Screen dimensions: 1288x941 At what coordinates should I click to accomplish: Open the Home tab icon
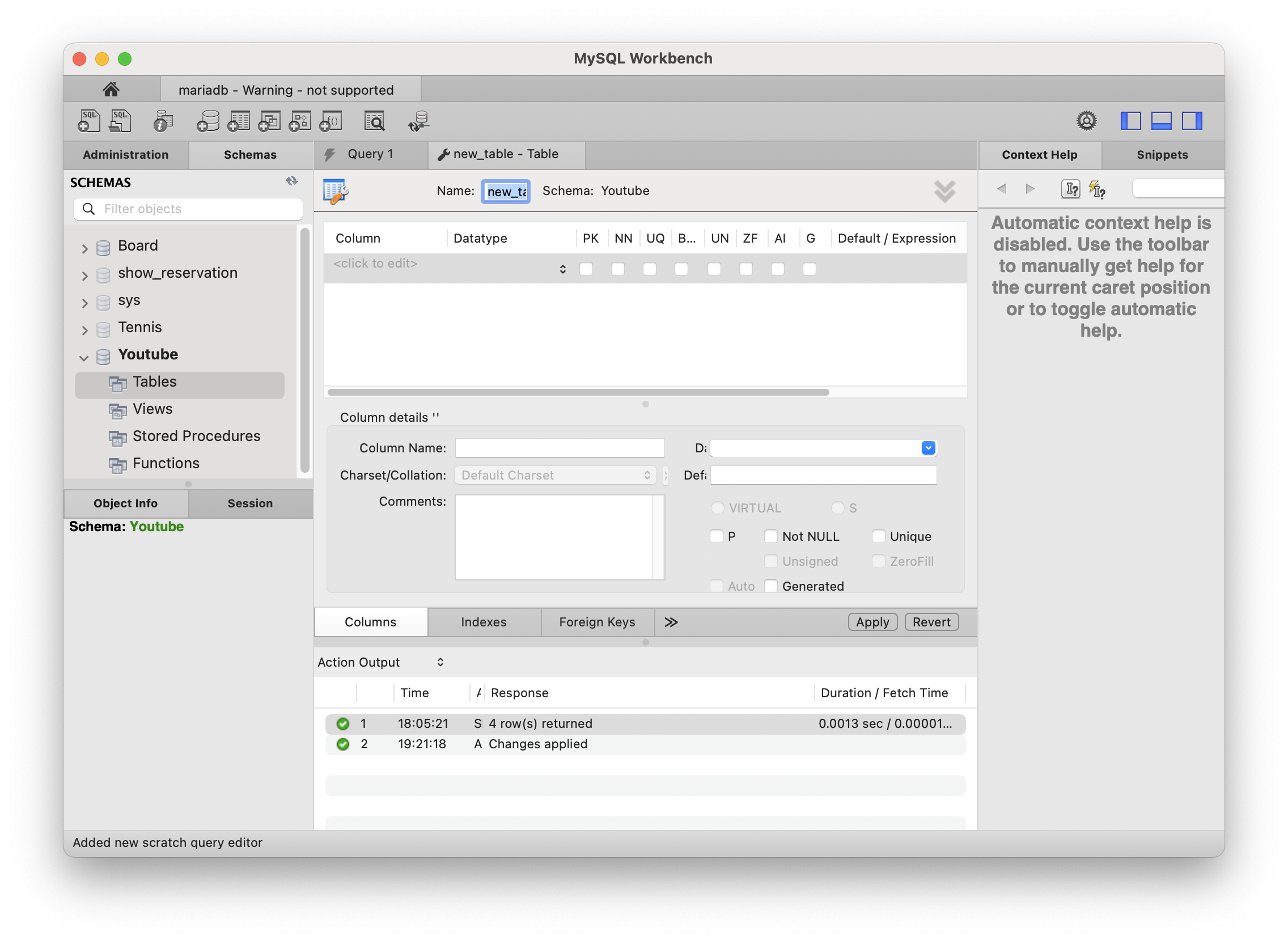(111, 90)
